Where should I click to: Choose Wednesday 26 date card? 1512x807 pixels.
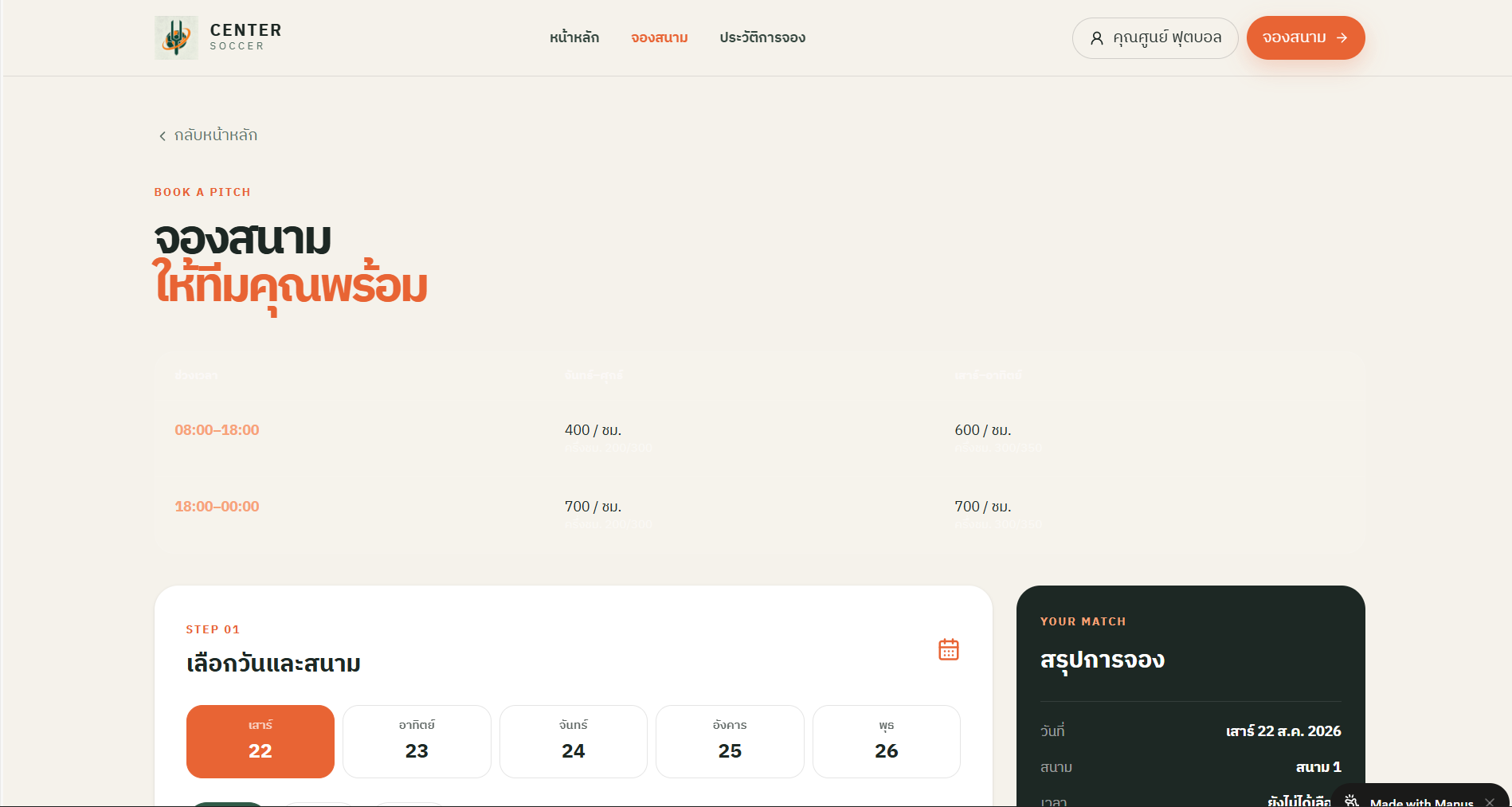click(x=887, y=741)
